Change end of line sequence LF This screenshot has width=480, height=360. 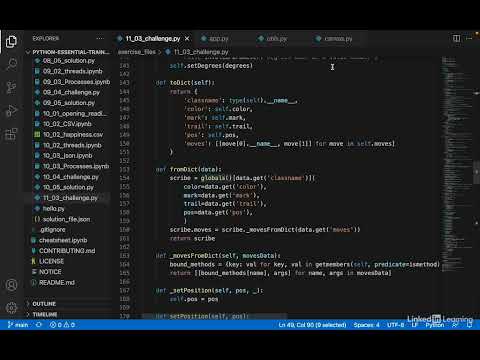(414, 325)
